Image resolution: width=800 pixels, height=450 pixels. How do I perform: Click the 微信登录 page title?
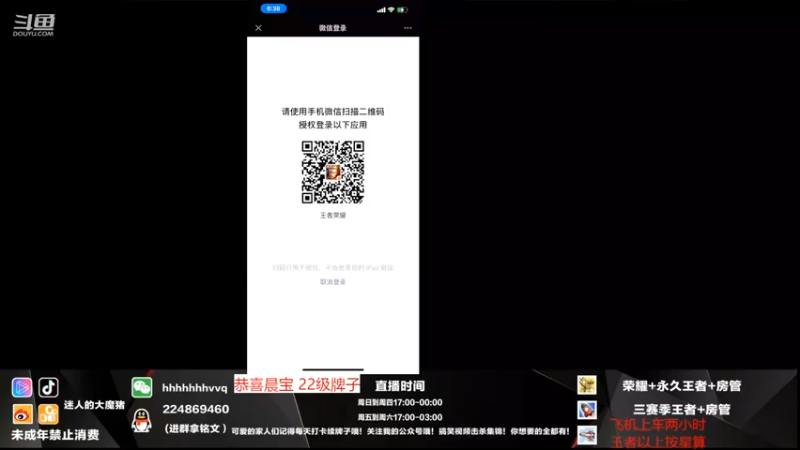[333, 28]
